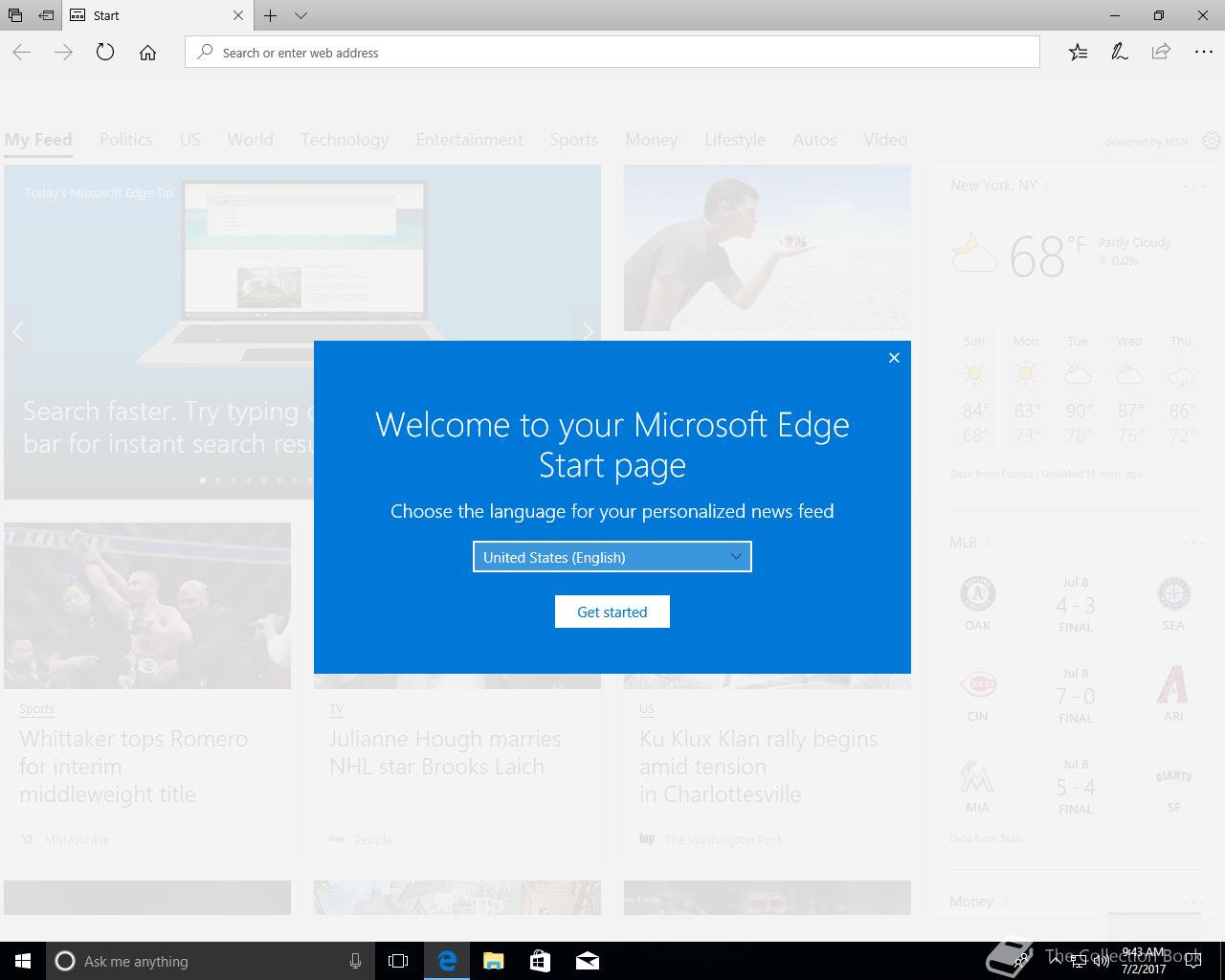Open the Entertainment tab
Viewport: 1225px width, 980px height.
[469, 140]
